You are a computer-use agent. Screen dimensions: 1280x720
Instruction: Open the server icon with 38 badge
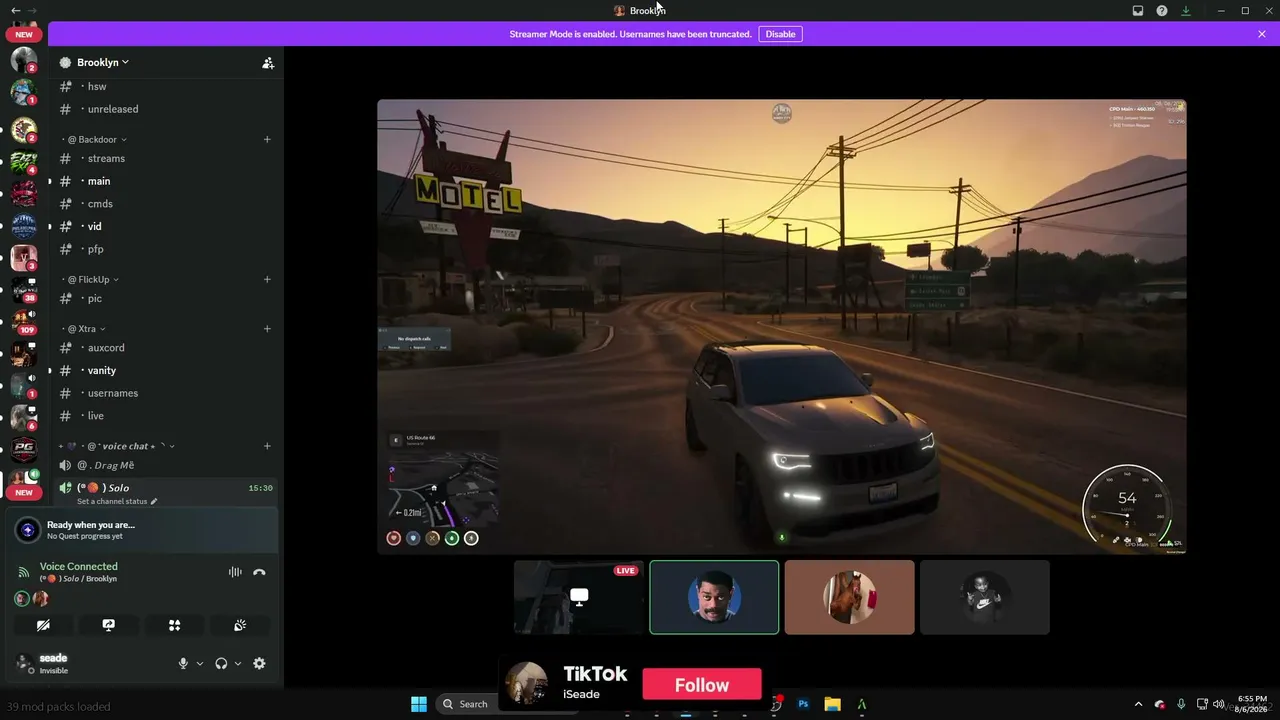(24, 290)
